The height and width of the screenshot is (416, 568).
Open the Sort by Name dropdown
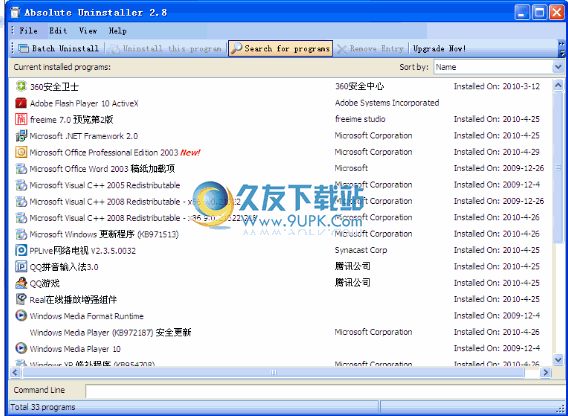(558, 67)
